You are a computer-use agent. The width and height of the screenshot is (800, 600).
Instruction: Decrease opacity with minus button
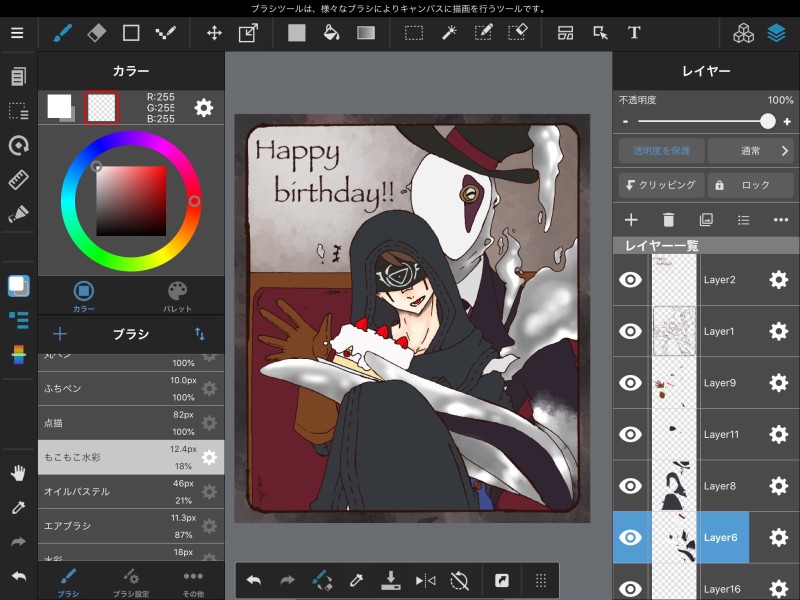click(x=625, y=121)
